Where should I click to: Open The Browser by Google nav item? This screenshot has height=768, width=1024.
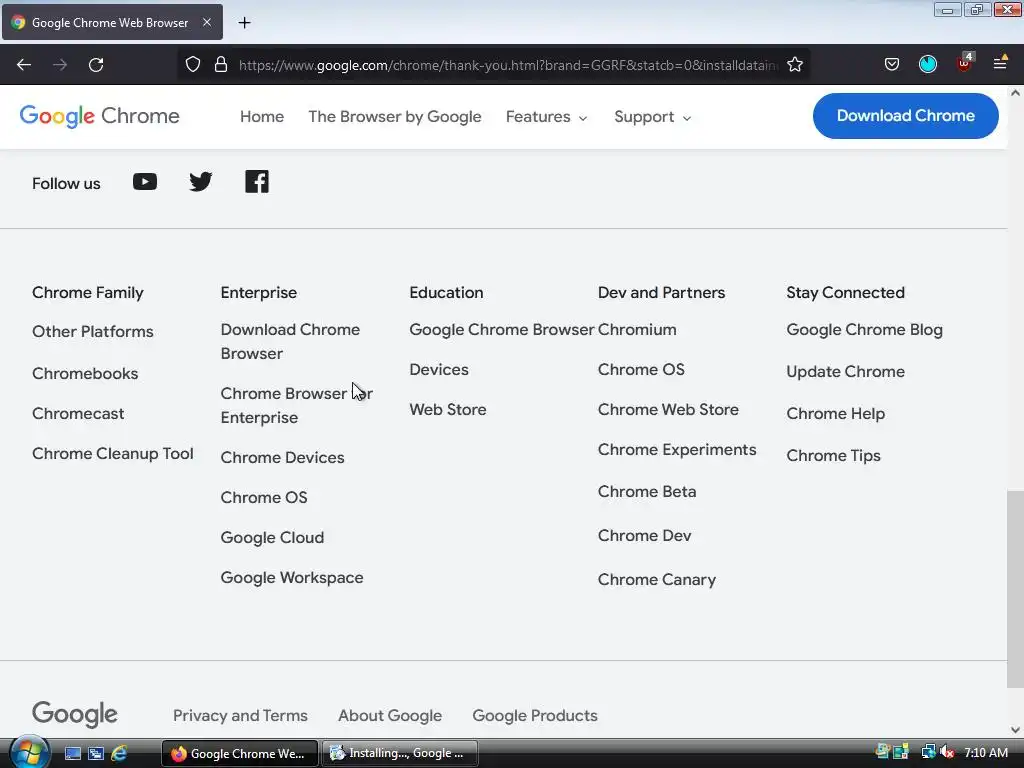pos(394,117)
